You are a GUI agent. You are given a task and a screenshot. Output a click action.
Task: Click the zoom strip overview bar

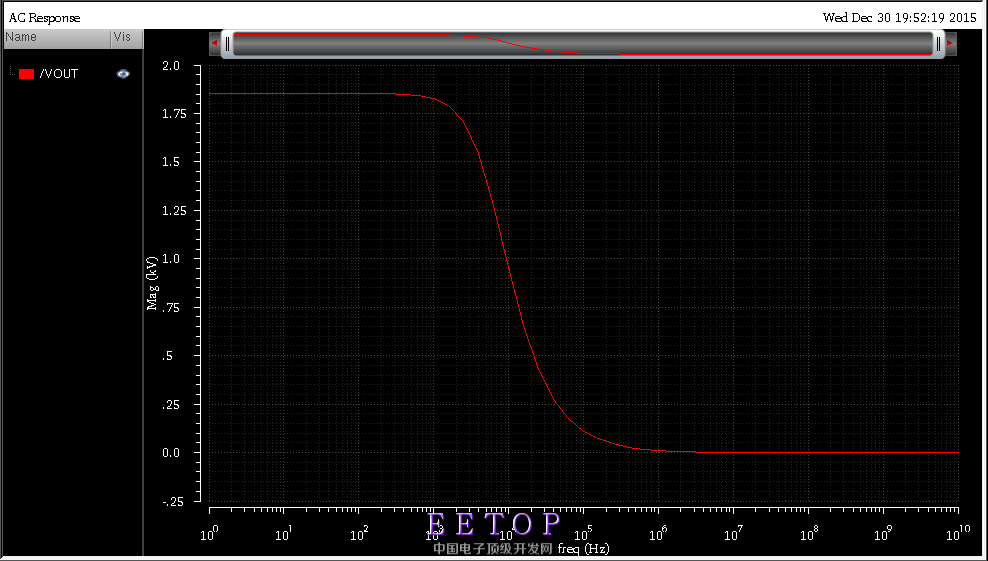[582, 44]
